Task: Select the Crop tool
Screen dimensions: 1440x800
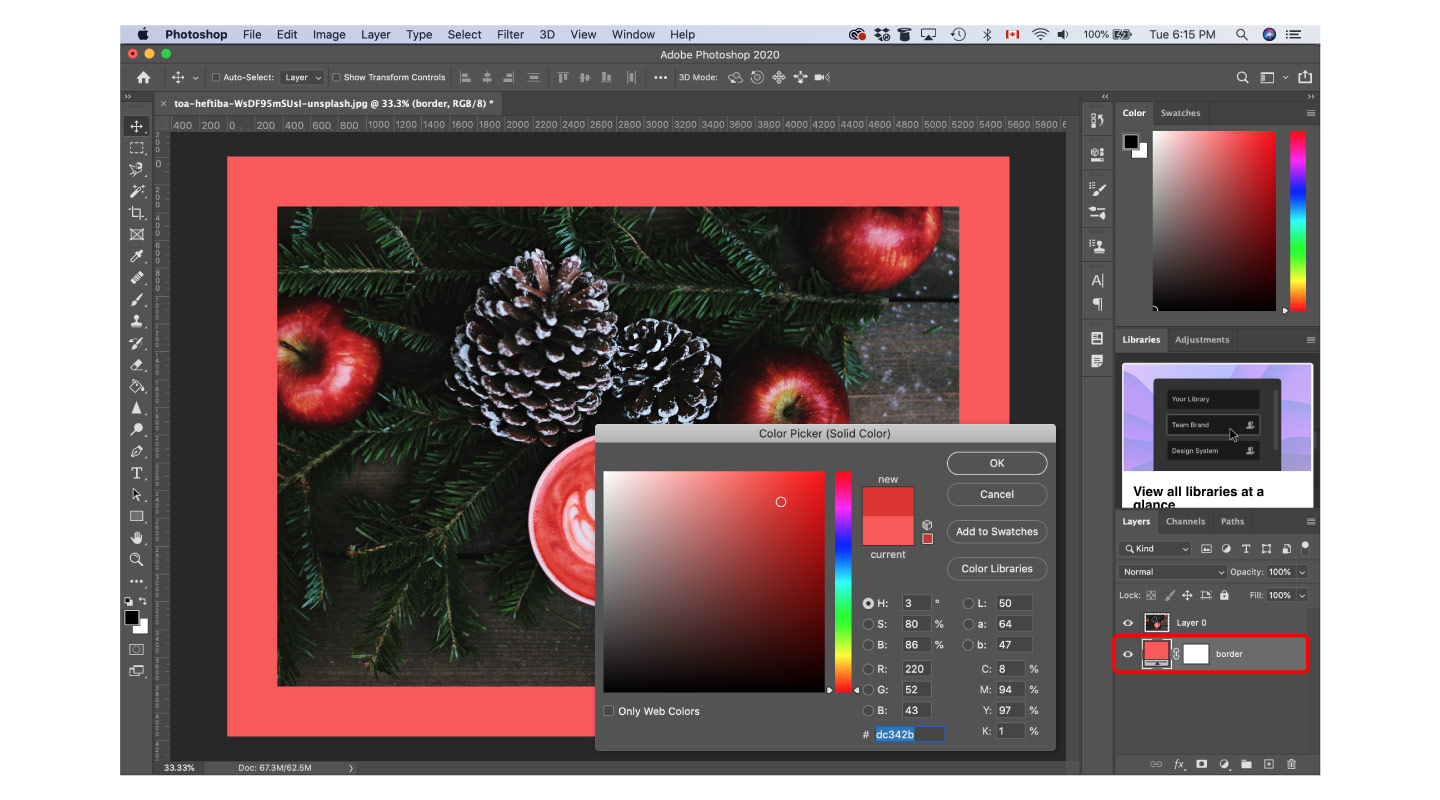Action: coord(136,212)
